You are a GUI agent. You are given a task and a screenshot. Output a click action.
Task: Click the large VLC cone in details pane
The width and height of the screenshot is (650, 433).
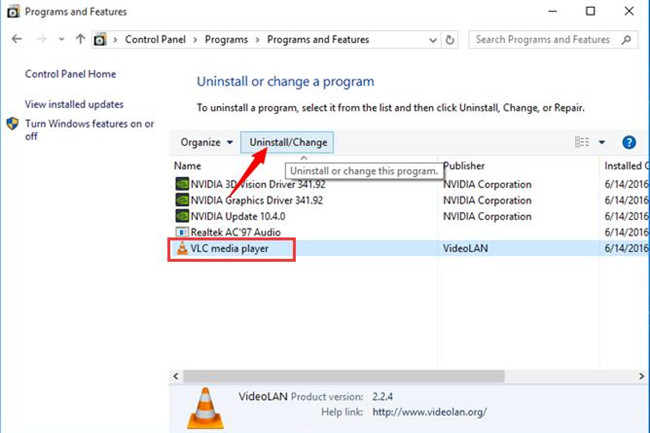click(205, 408)
